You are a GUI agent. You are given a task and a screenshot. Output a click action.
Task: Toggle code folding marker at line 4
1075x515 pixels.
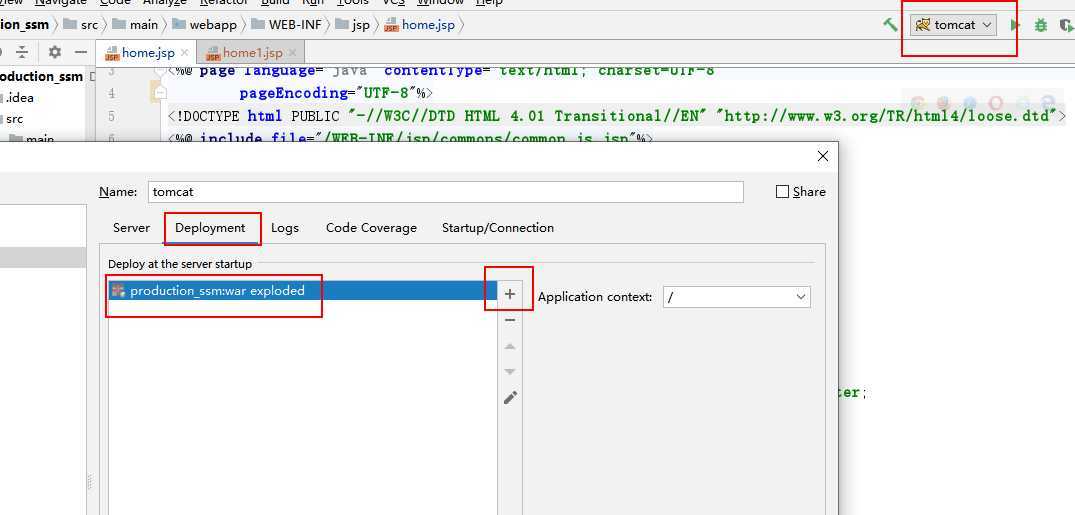point(160,92)
